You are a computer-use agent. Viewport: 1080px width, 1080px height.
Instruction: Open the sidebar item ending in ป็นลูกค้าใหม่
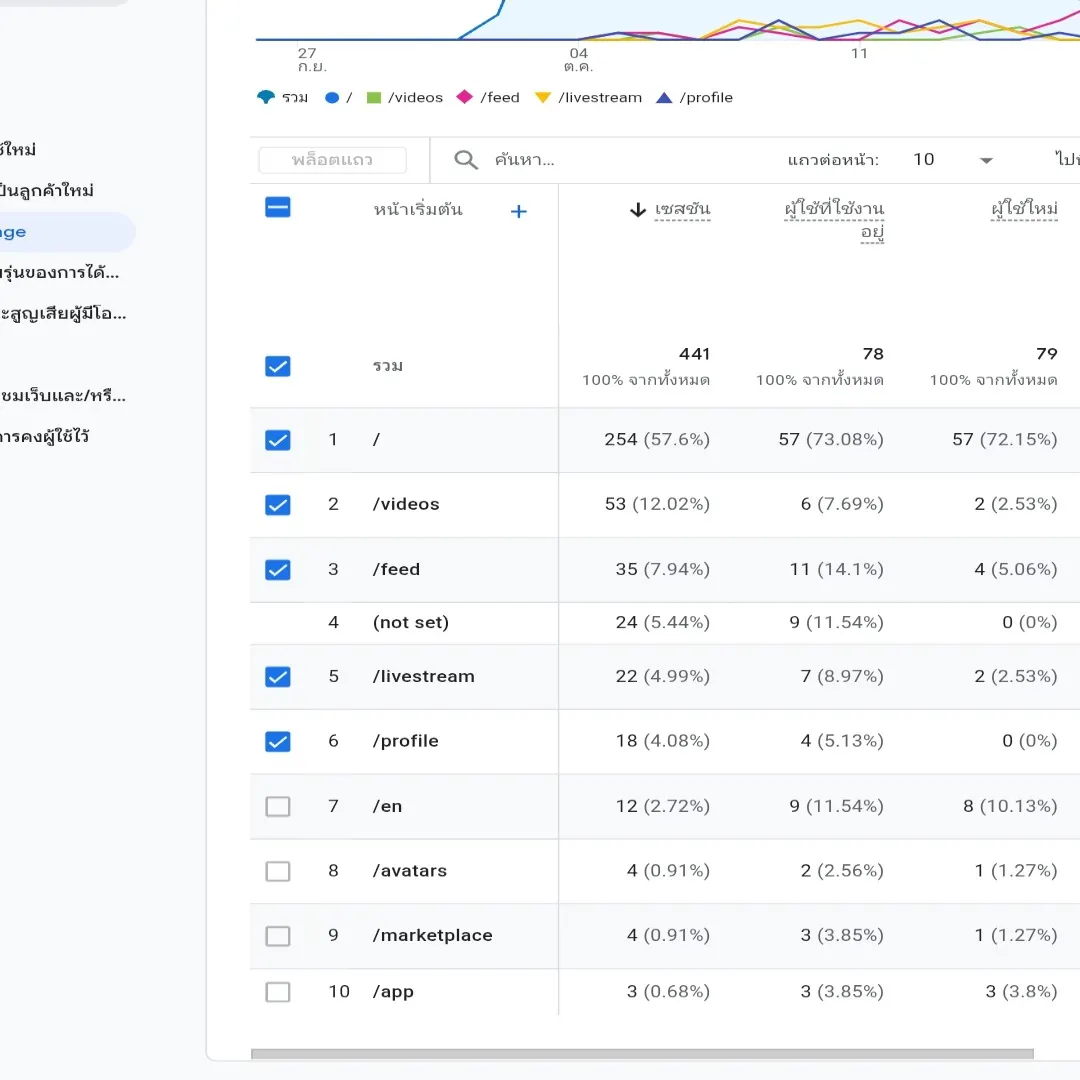click(47, 191)
